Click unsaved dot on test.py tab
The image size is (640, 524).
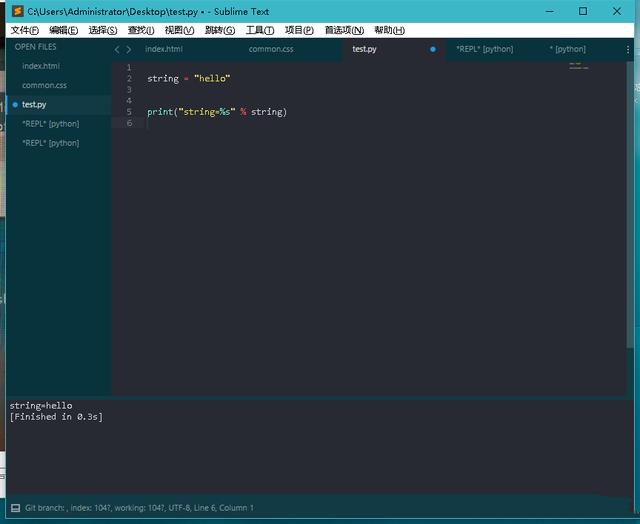pyautogui.click(x=433, y=49)
